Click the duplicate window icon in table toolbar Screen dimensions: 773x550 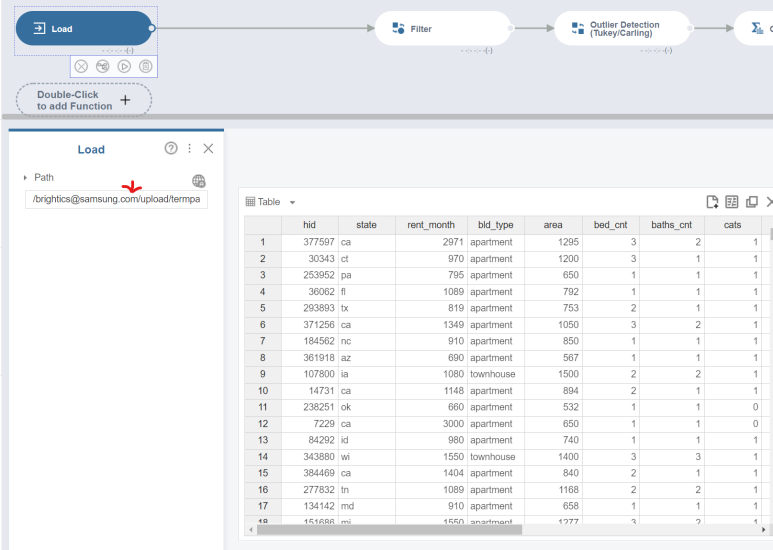click(x=751, y=202)
